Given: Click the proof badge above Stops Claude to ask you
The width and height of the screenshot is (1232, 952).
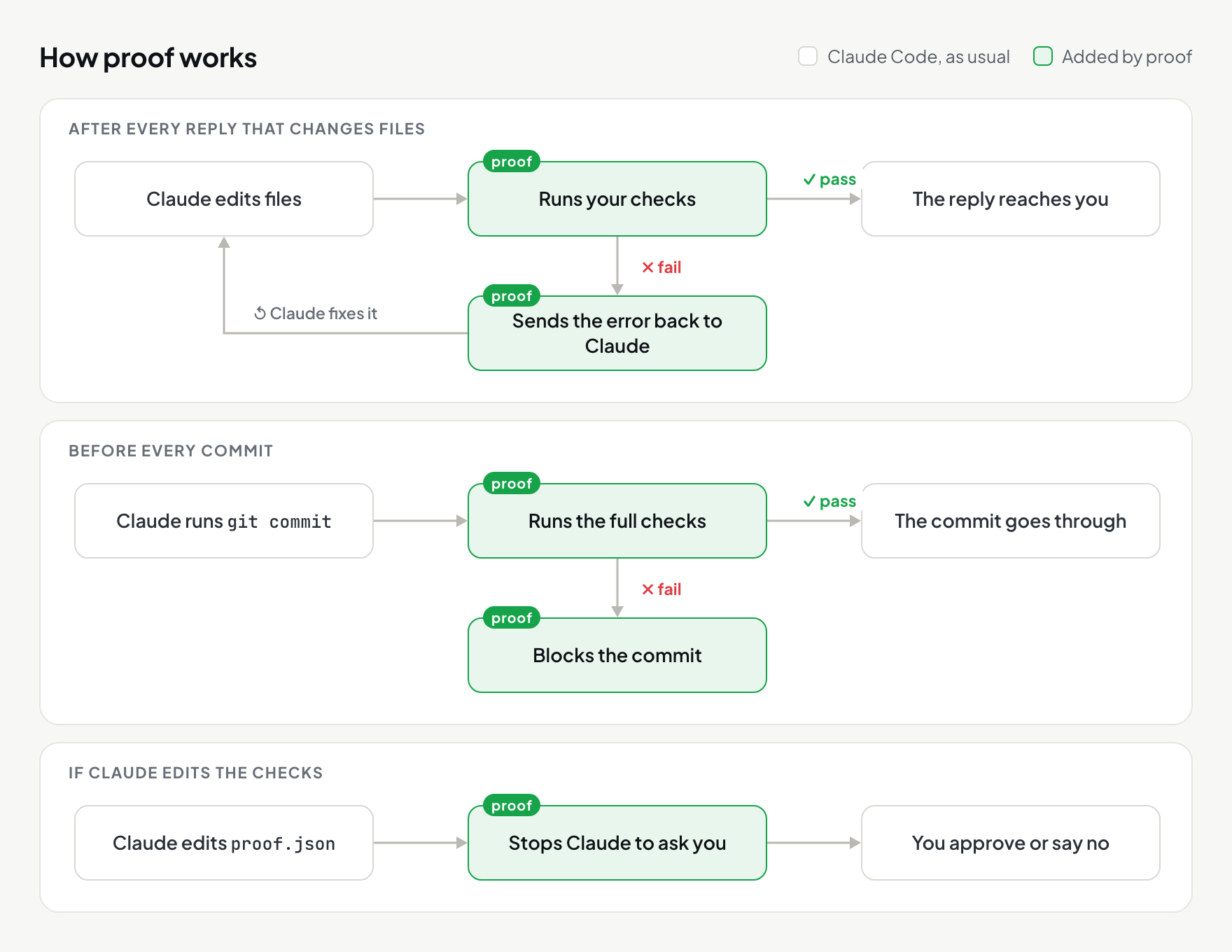Looking at the screenshot, I should tap(512, 806).
